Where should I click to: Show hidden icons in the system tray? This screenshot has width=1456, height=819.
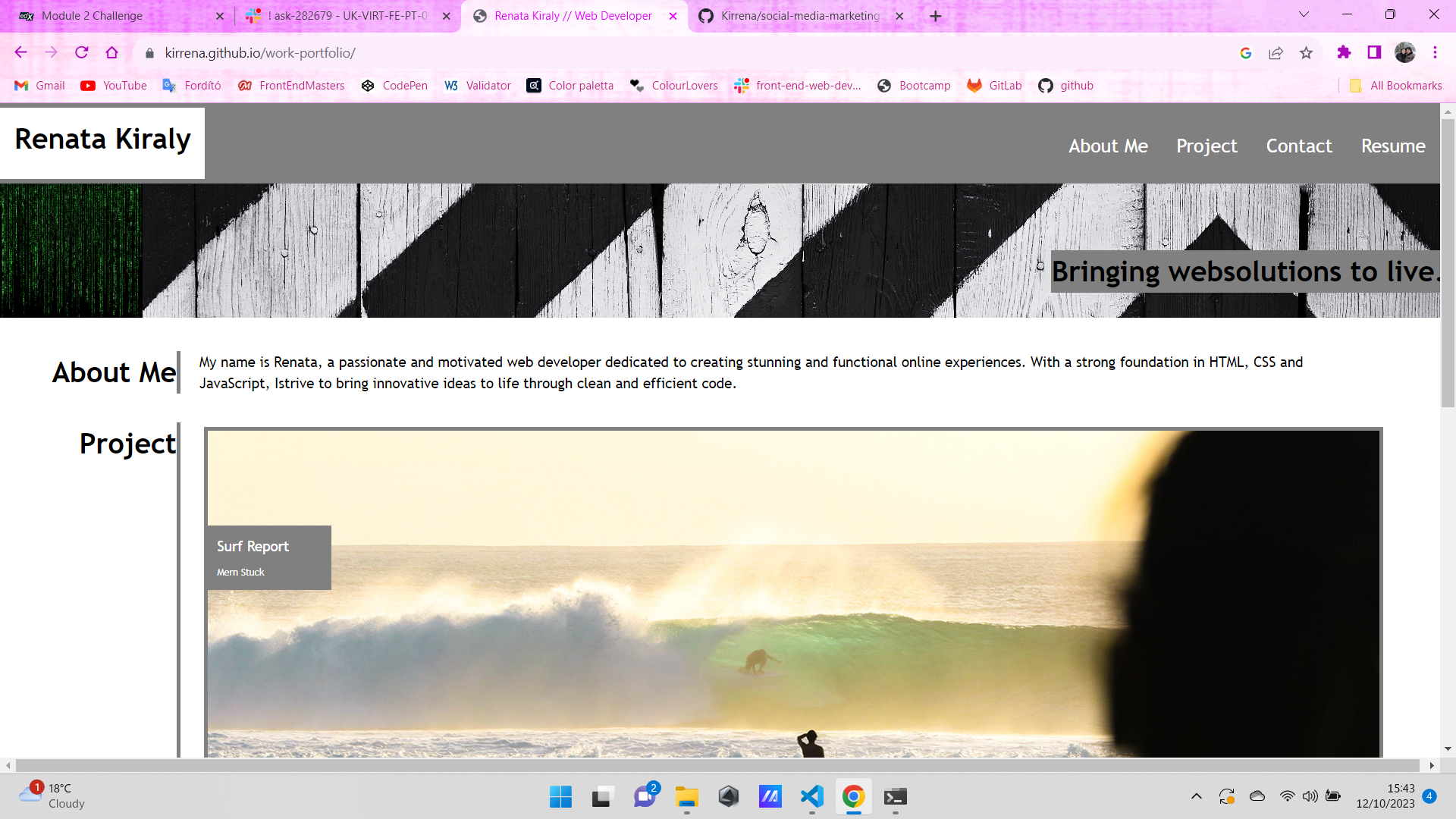(x=1196, y=796)
